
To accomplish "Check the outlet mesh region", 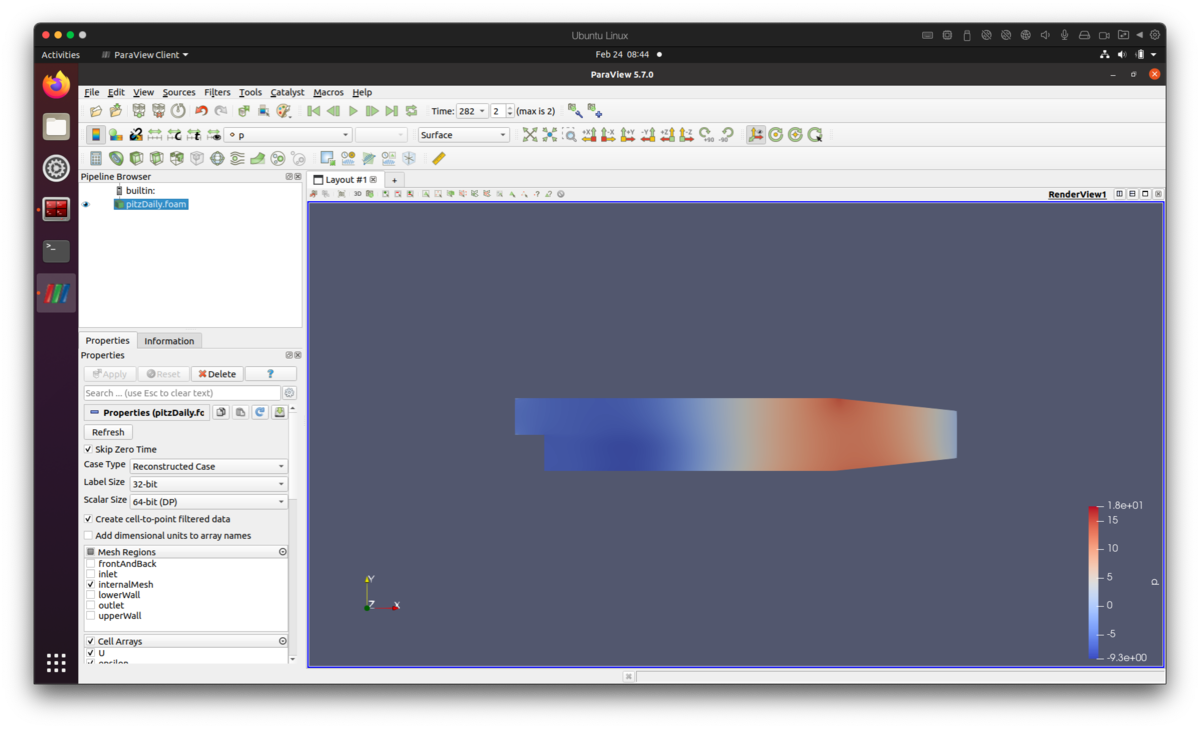I will pyautogui.click(x=91, y=606).
